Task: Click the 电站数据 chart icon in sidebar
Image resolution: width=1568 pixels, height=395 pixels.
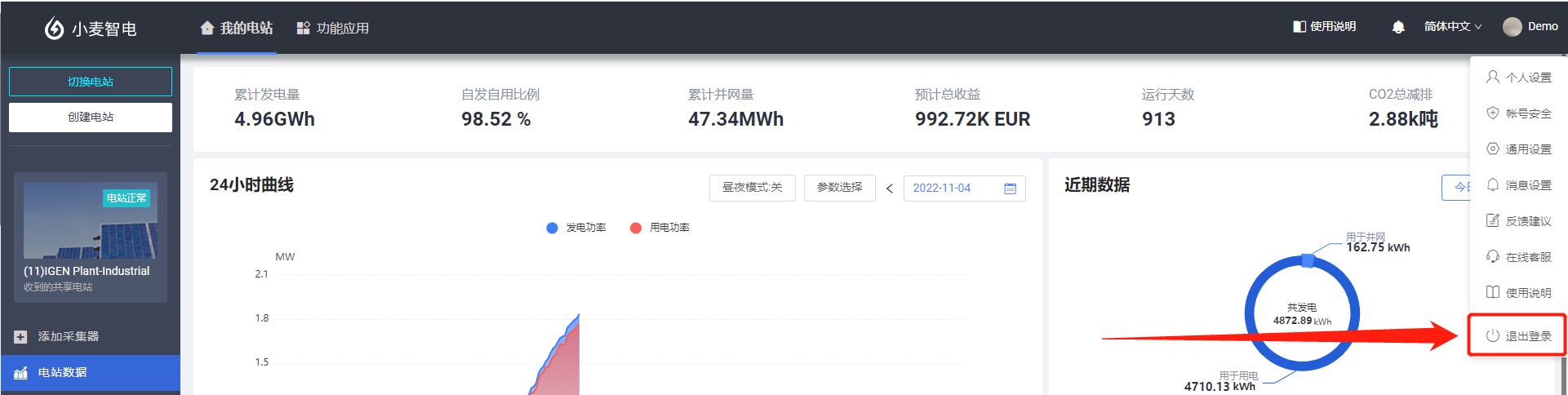Action: [20, 373]
